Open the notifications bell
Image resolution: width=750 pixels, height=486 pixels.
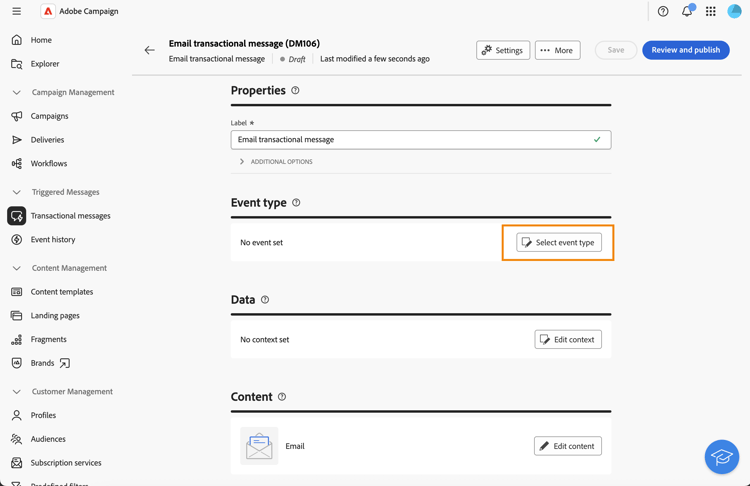point(687,11)
